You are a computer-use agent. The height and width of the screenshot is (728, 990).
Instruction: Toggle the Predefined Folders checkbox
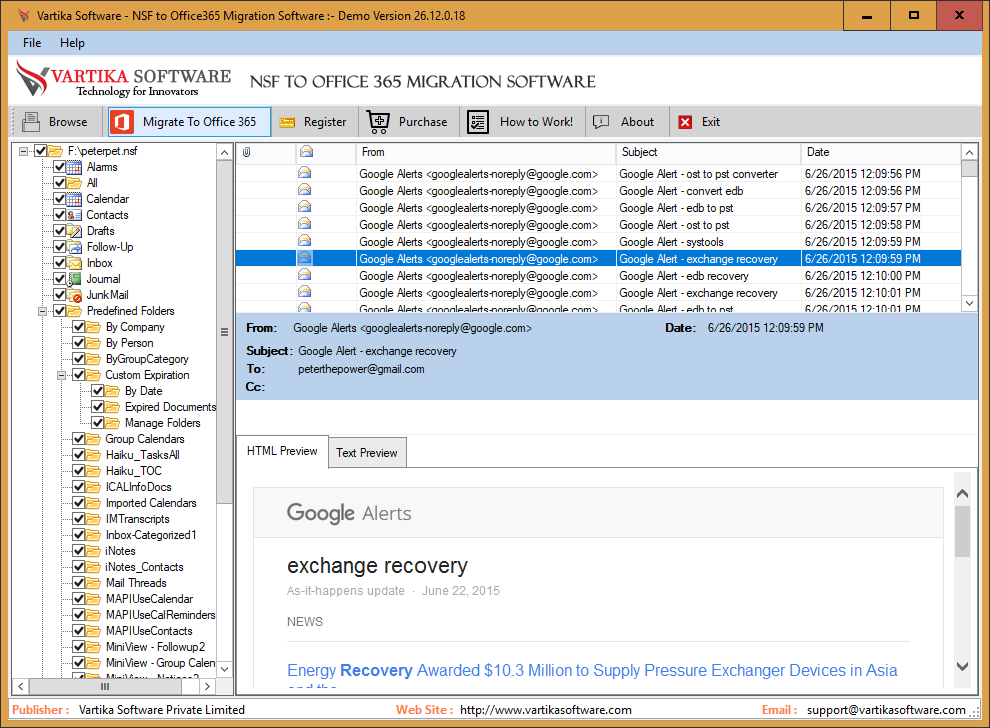[x=59, y=311]
